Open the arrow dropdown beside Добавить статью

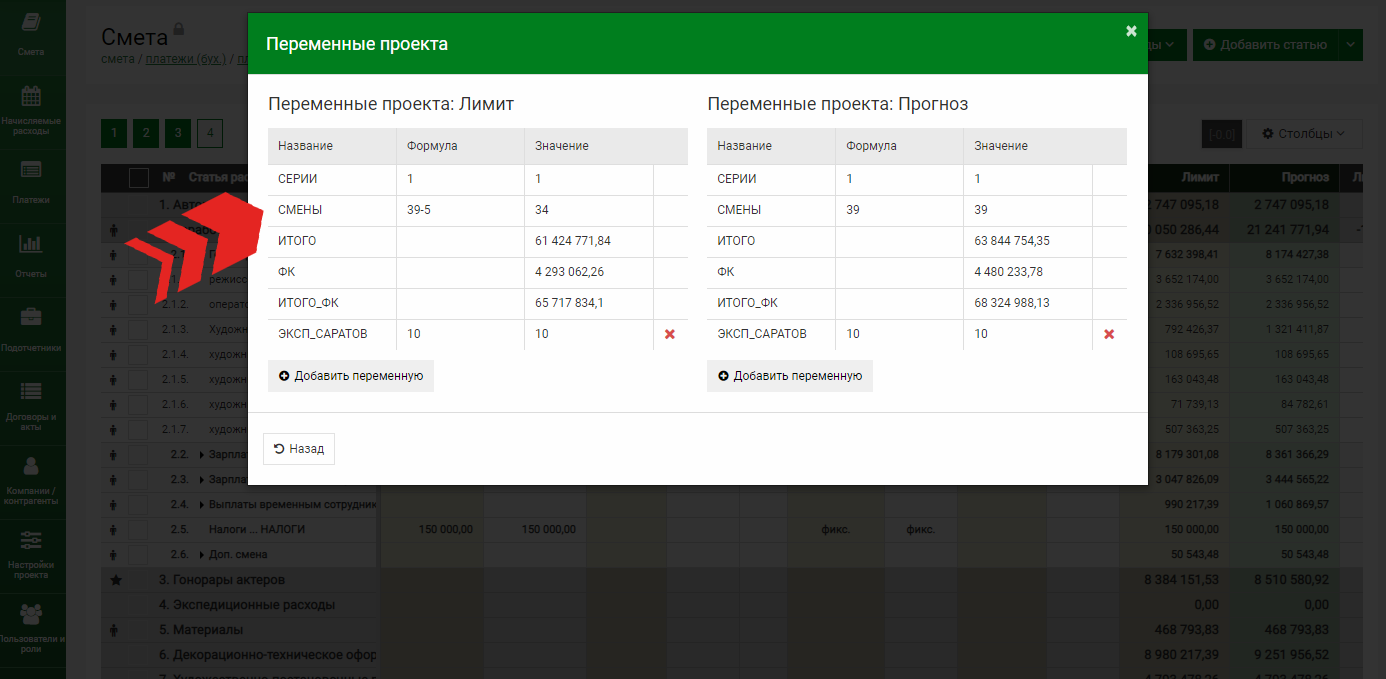1351,44
